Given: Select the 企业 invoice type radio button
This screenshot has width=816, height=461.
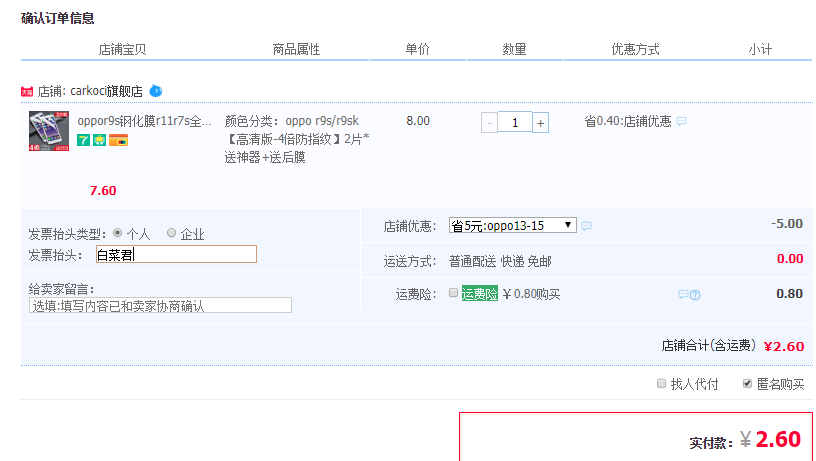Looking at the screenshot, I should point(171,233).
